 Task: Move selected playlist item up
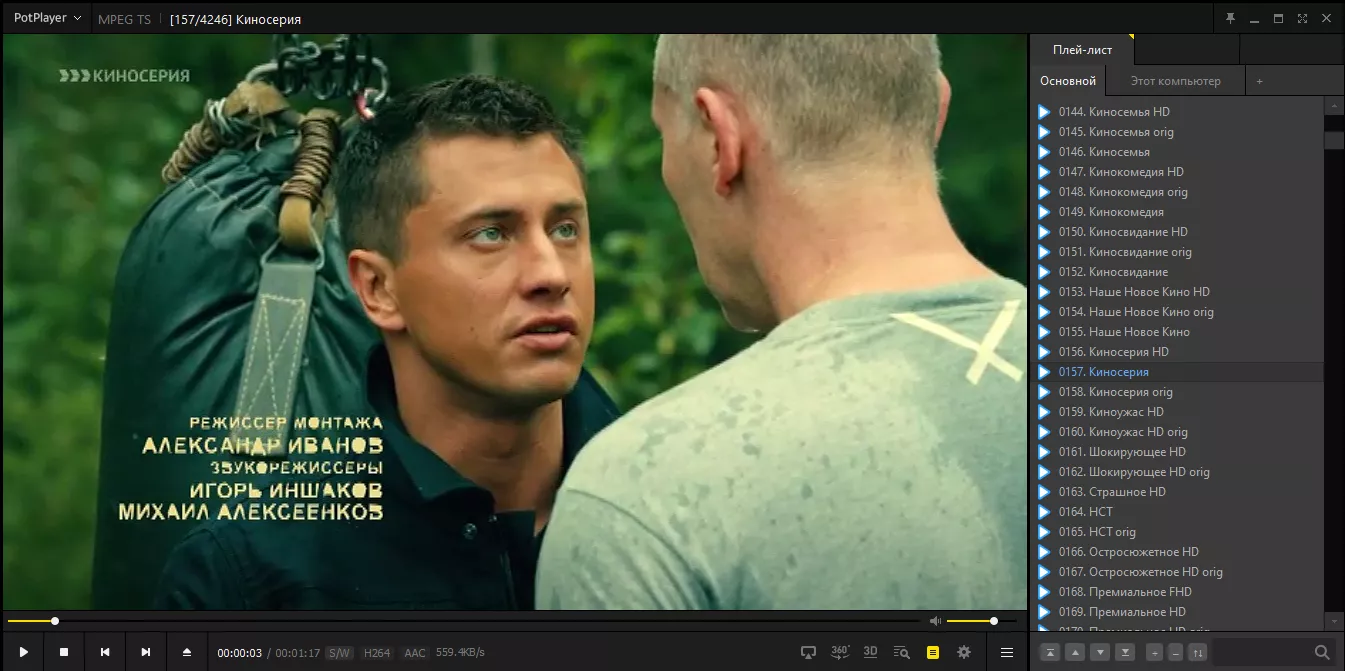click(1075, 652)
